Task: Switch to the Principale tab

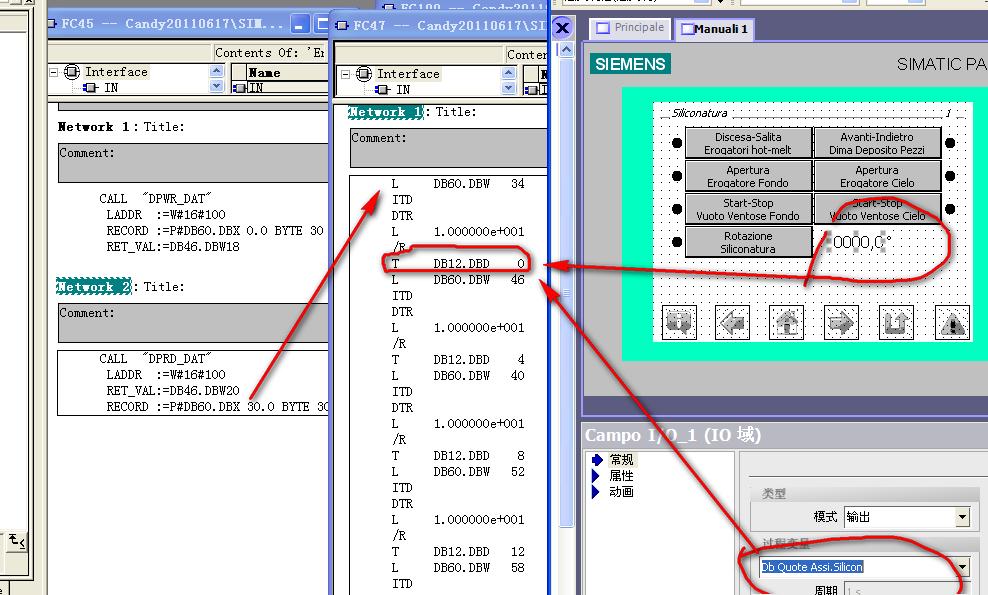Action: 630,28
